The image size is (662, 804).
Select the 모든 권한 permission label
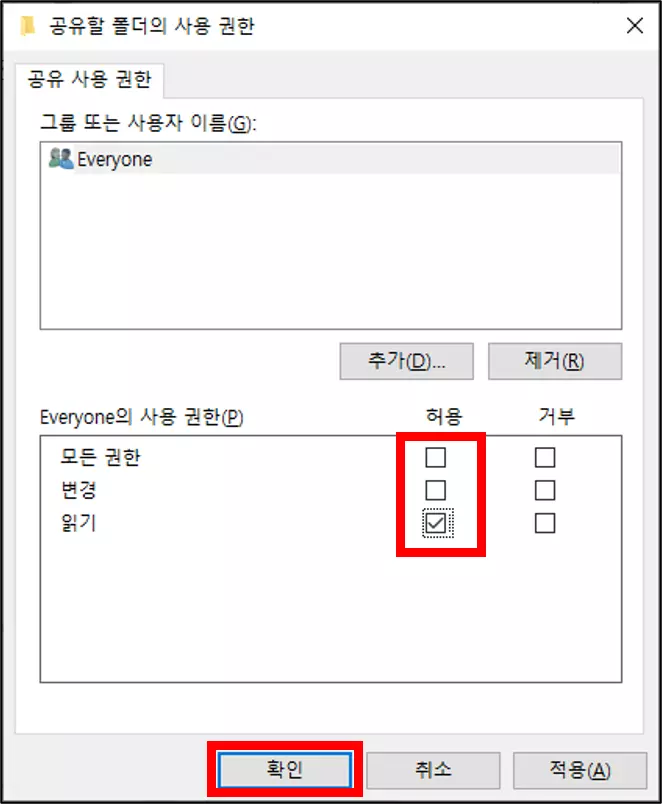click(x=100, y=457)
